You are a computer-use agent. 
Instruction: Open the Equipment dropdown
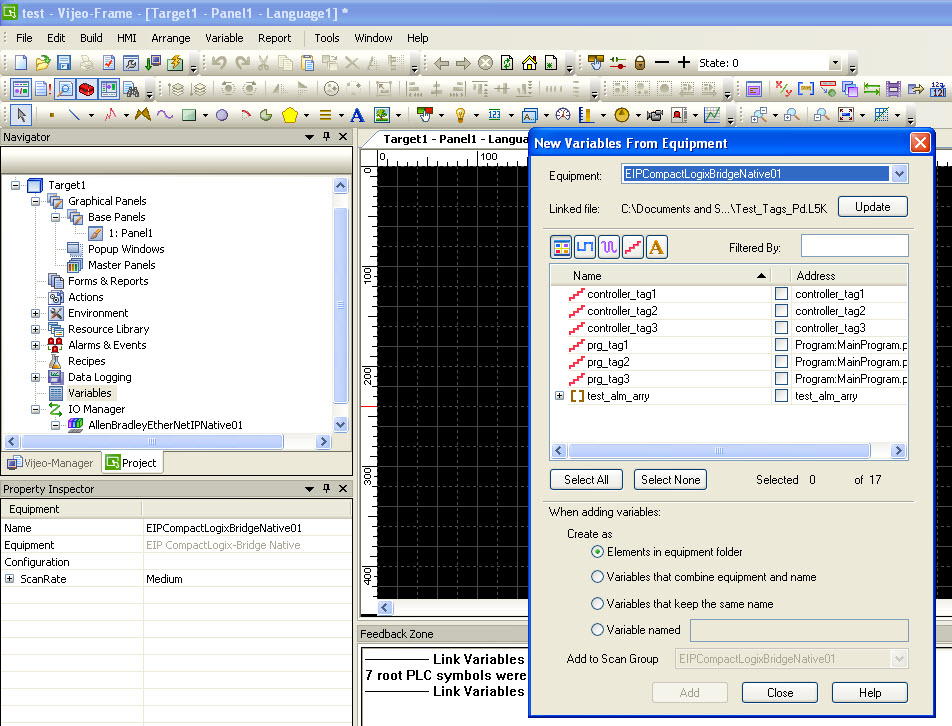pyautogui.click(x=899, y=174)
